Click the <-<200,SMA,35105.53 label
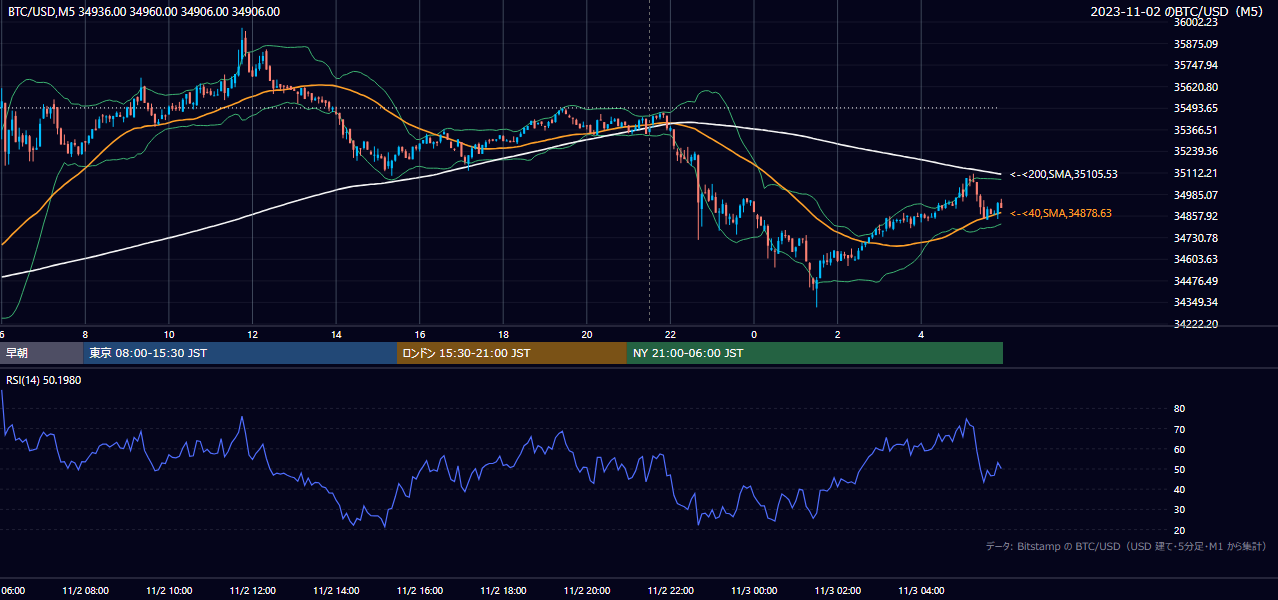 point(1063,174)
